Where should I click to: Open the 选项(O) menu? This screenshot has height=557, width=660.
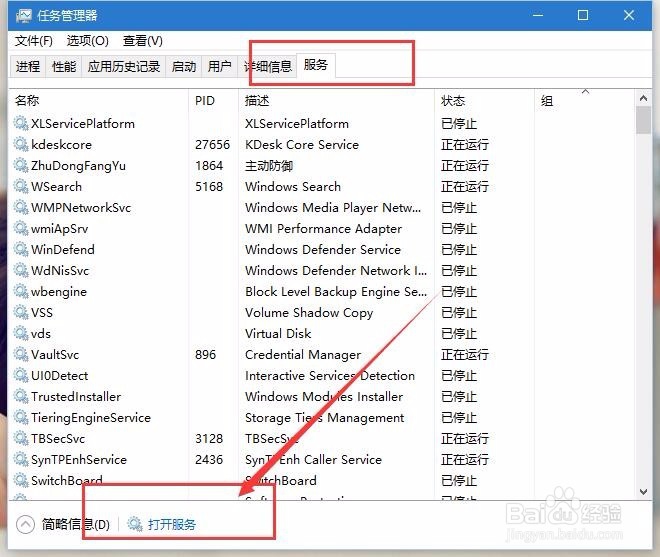88,41
